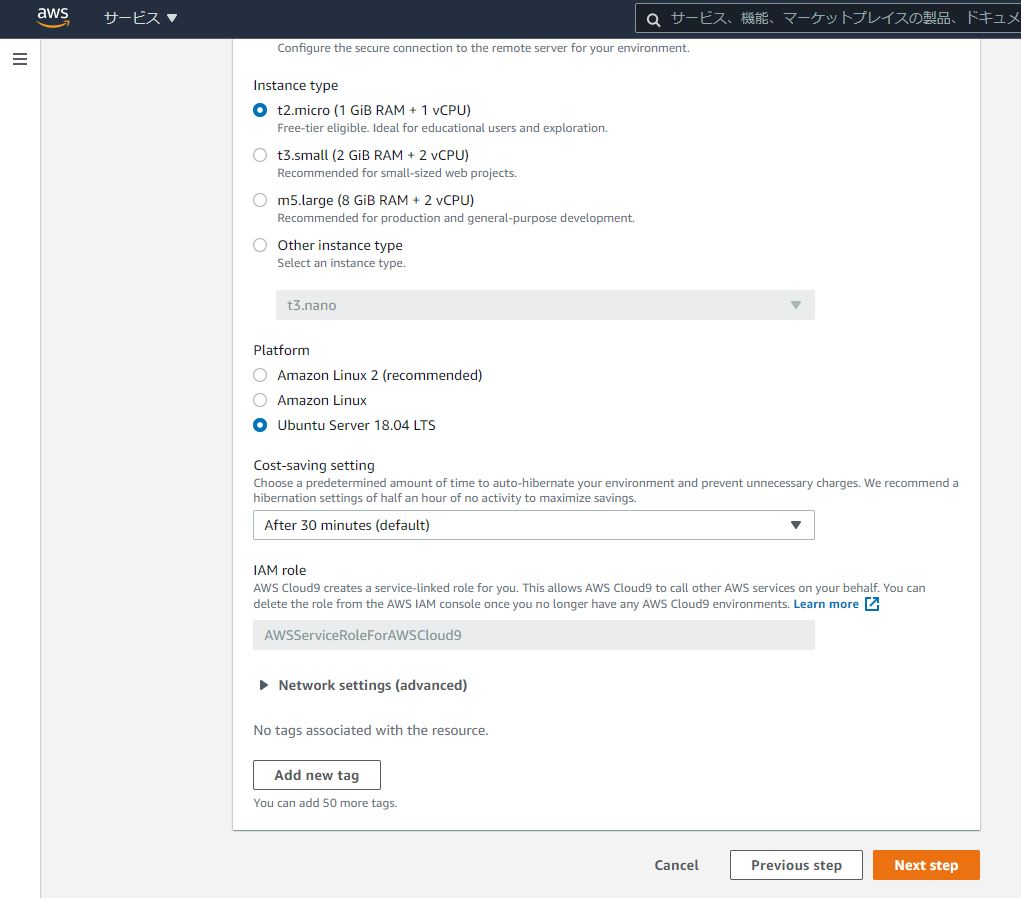Click the Add new tag button
This screenshot has width=1021, height=898.
317,775
